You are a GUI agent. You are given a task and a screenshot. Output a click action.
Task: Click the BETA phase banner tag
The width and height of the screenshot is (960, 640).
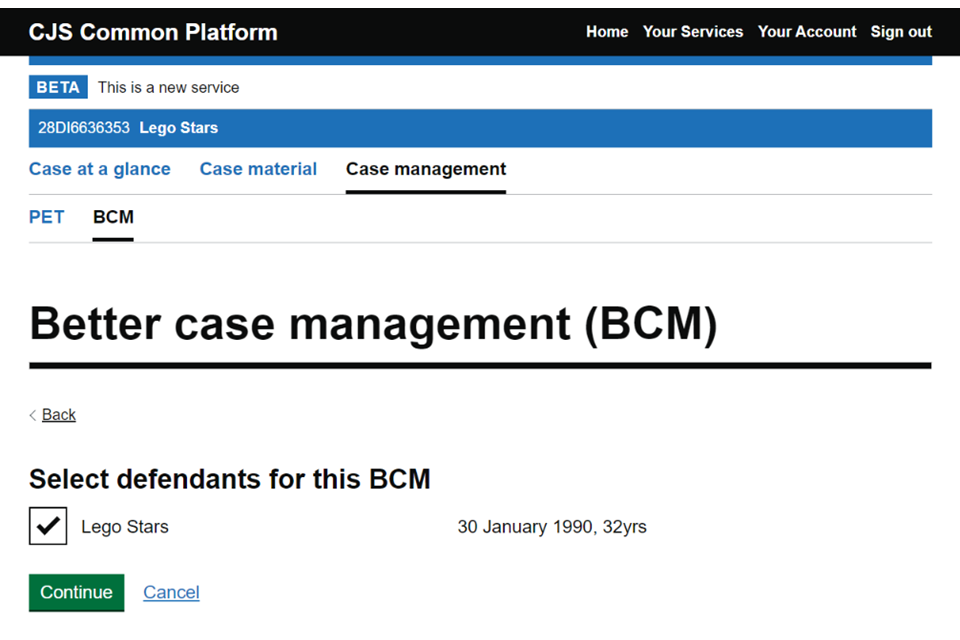point(57,86)
